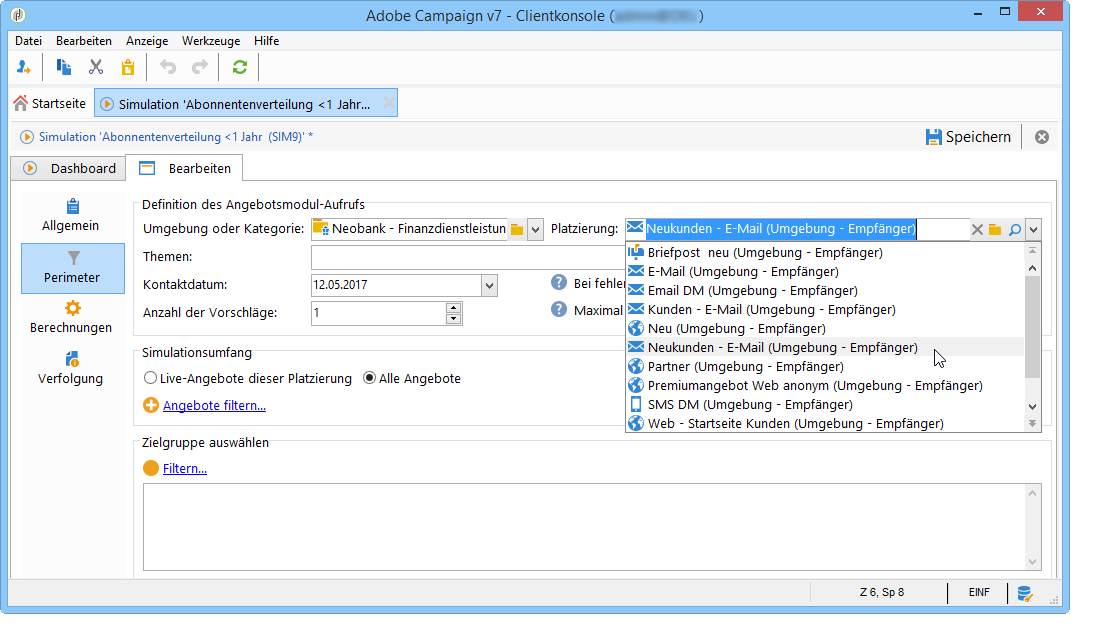The image size is (1093, 633).
Task: Open the Perimeter section
Action: pyautogui.click(x=72, y=268)
